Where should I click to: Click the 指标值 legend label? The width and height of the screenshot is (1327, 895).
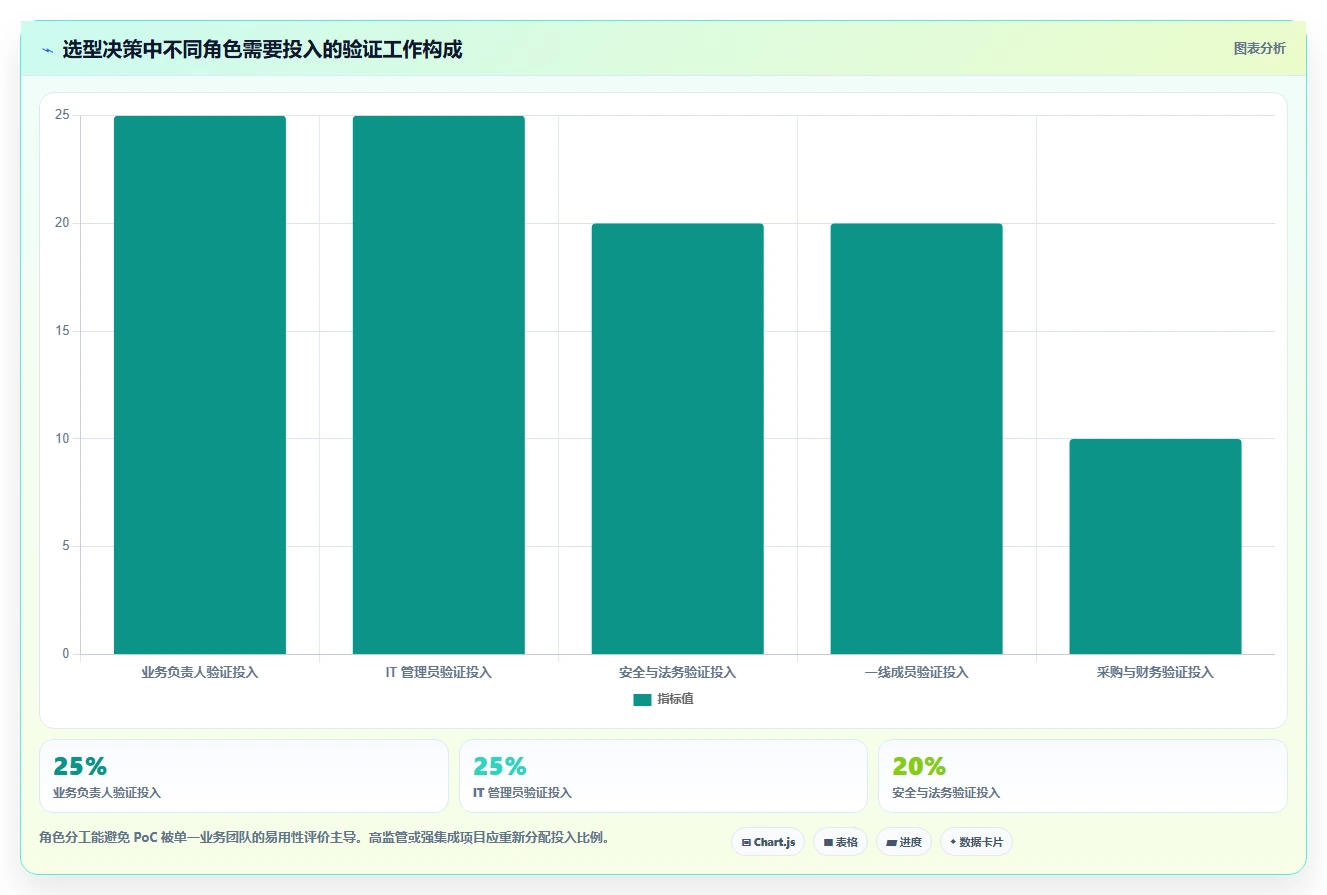click(675, 699)
